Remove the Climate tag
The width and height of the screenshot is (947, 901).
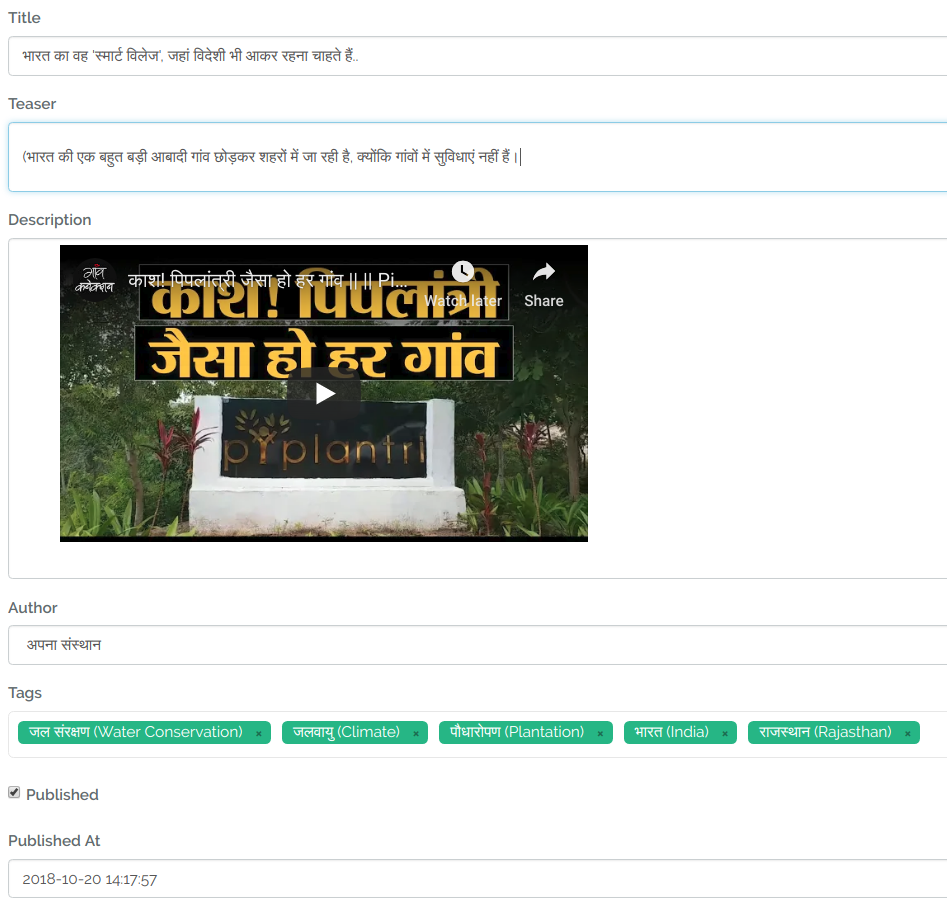pos(416,733)
